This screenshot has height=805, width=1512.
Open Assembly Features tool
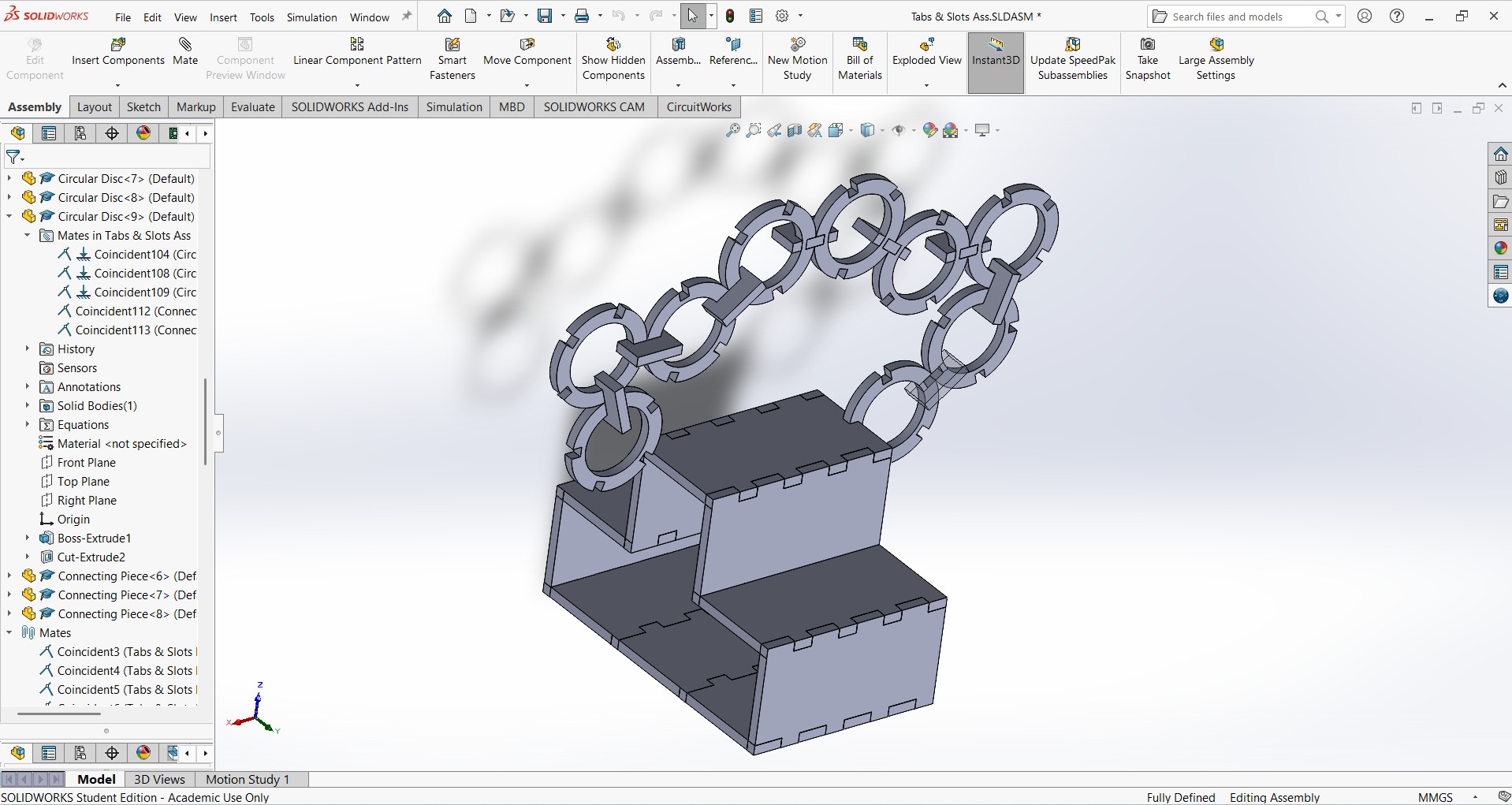pos(678,51)
